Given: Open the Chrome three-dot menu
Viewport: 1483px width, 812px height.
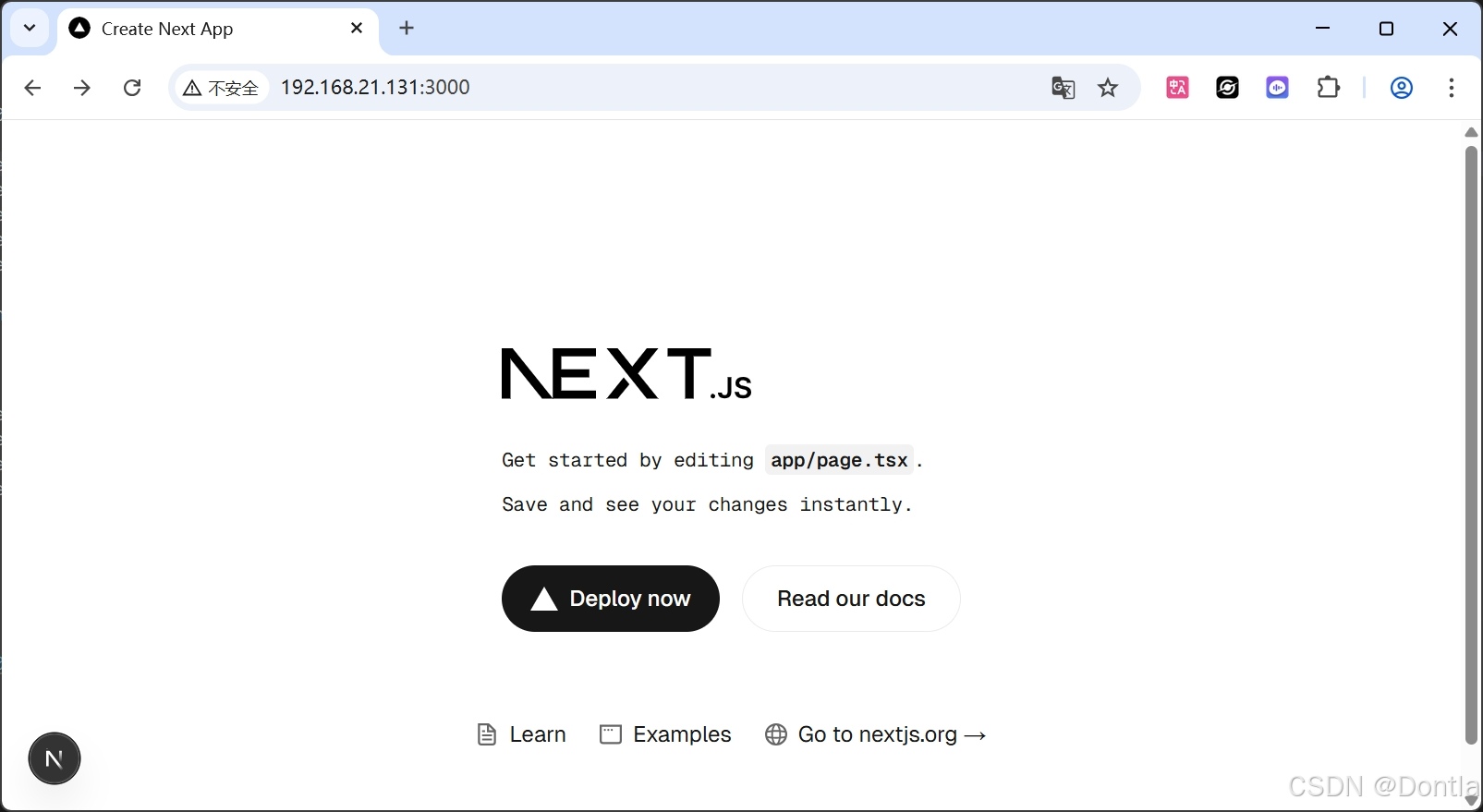Looking at the screenshot, I should click(1452, 88).
